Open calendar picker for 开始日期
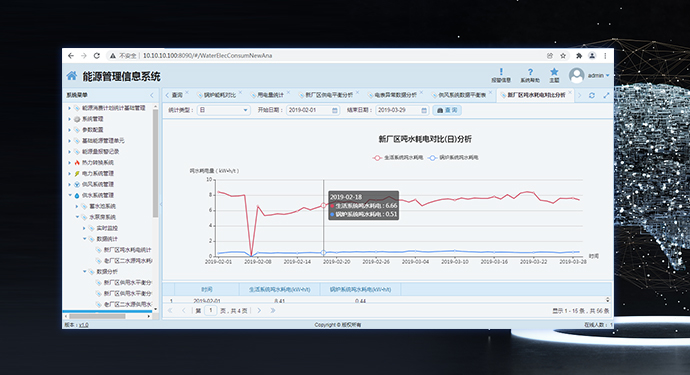This screenshot has width=690, height=375. [x=334, y=110]
